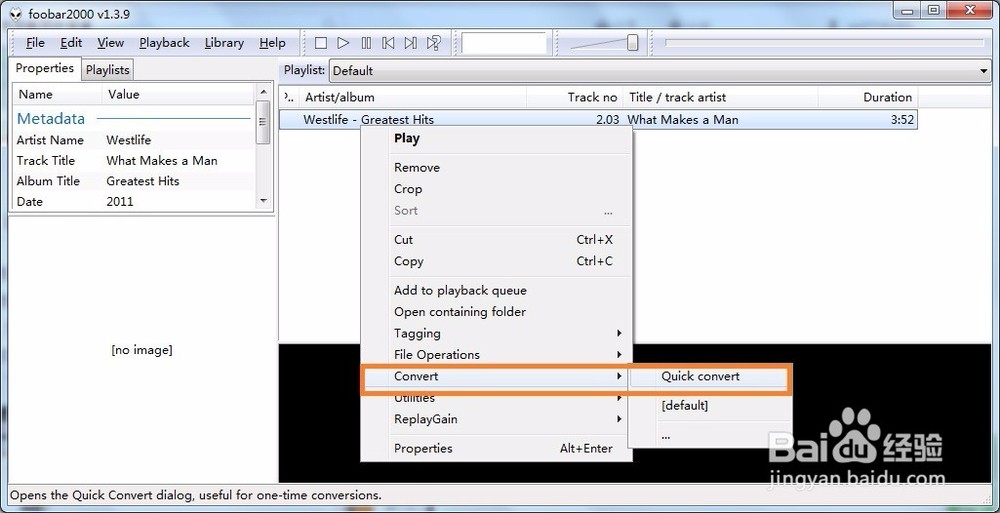Click the Stop playback button

coord(321,43)
